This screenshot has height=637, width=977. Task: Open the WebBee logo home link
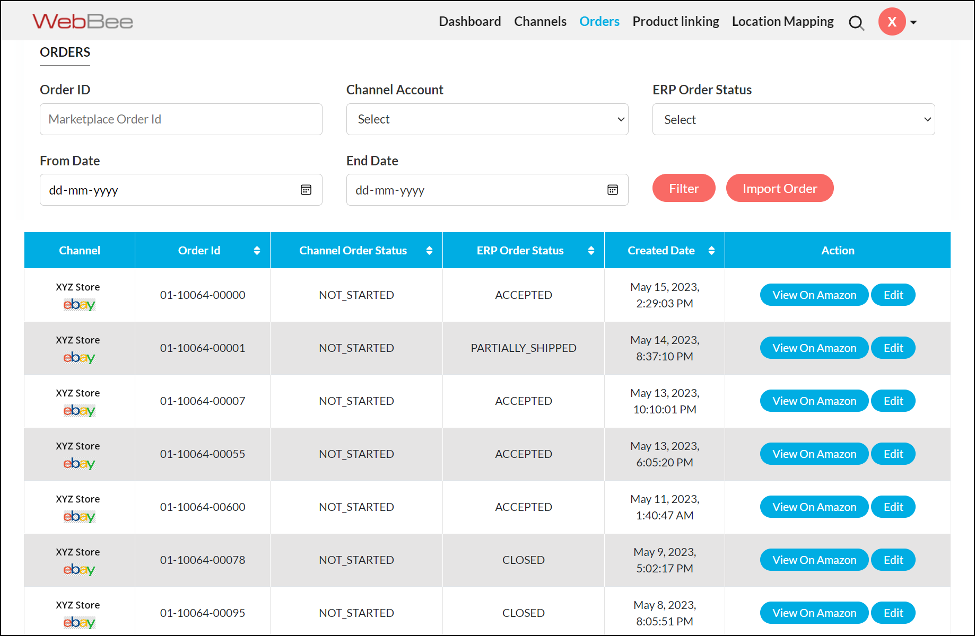pos(83,22)
